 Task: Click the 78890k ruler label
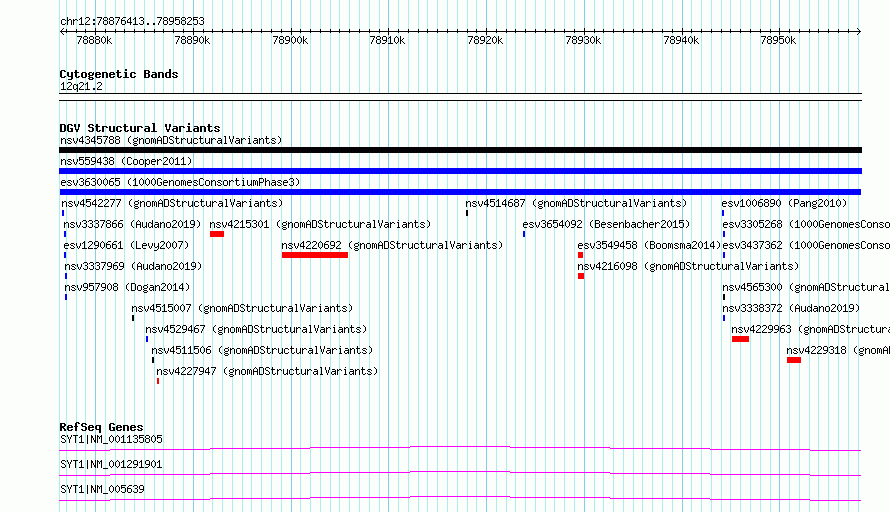[192, 40]
